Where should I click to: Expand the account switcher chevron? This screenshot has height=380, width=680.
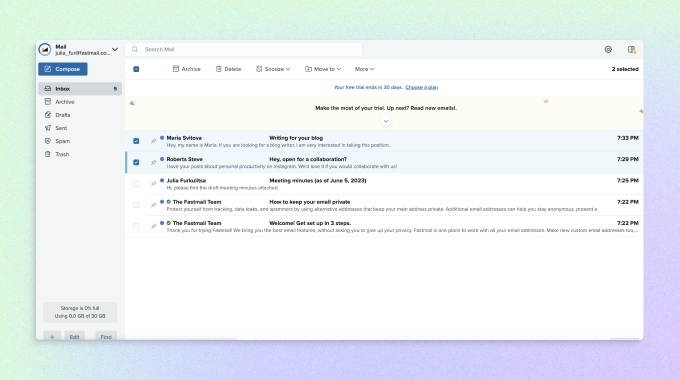(x=115, y=49)
